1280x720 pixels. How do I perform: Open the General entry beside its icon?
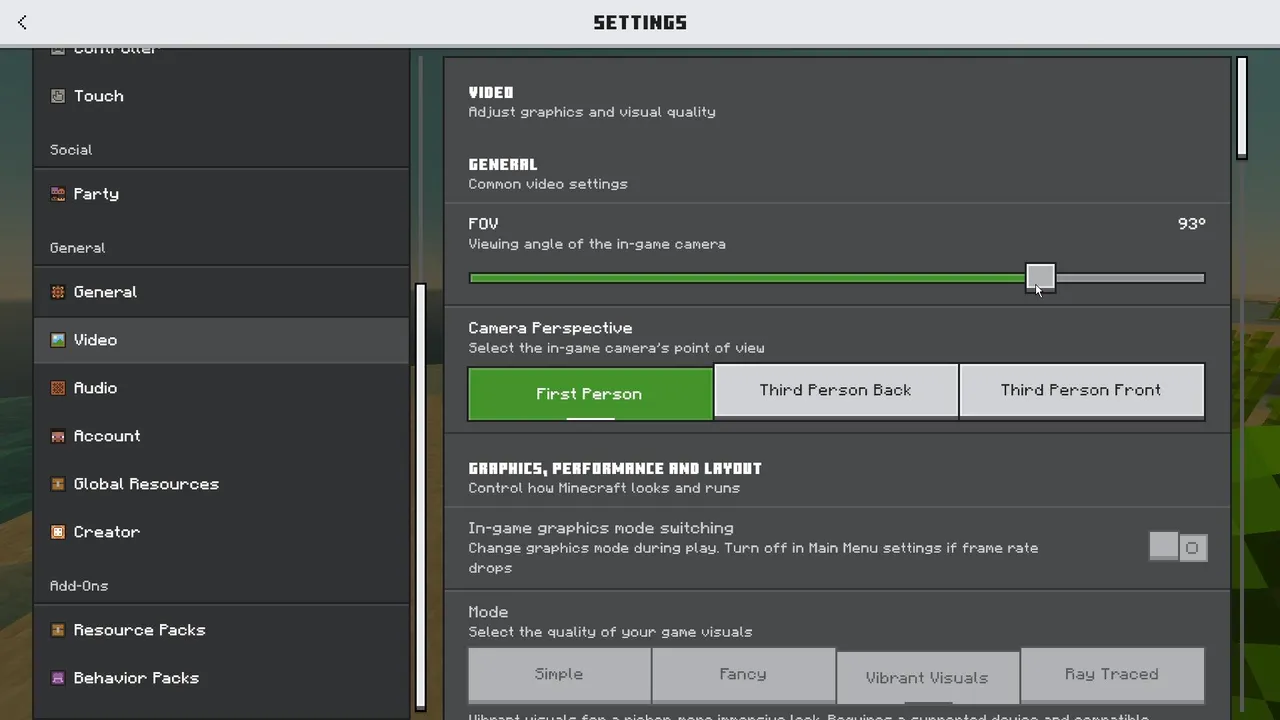221,292
